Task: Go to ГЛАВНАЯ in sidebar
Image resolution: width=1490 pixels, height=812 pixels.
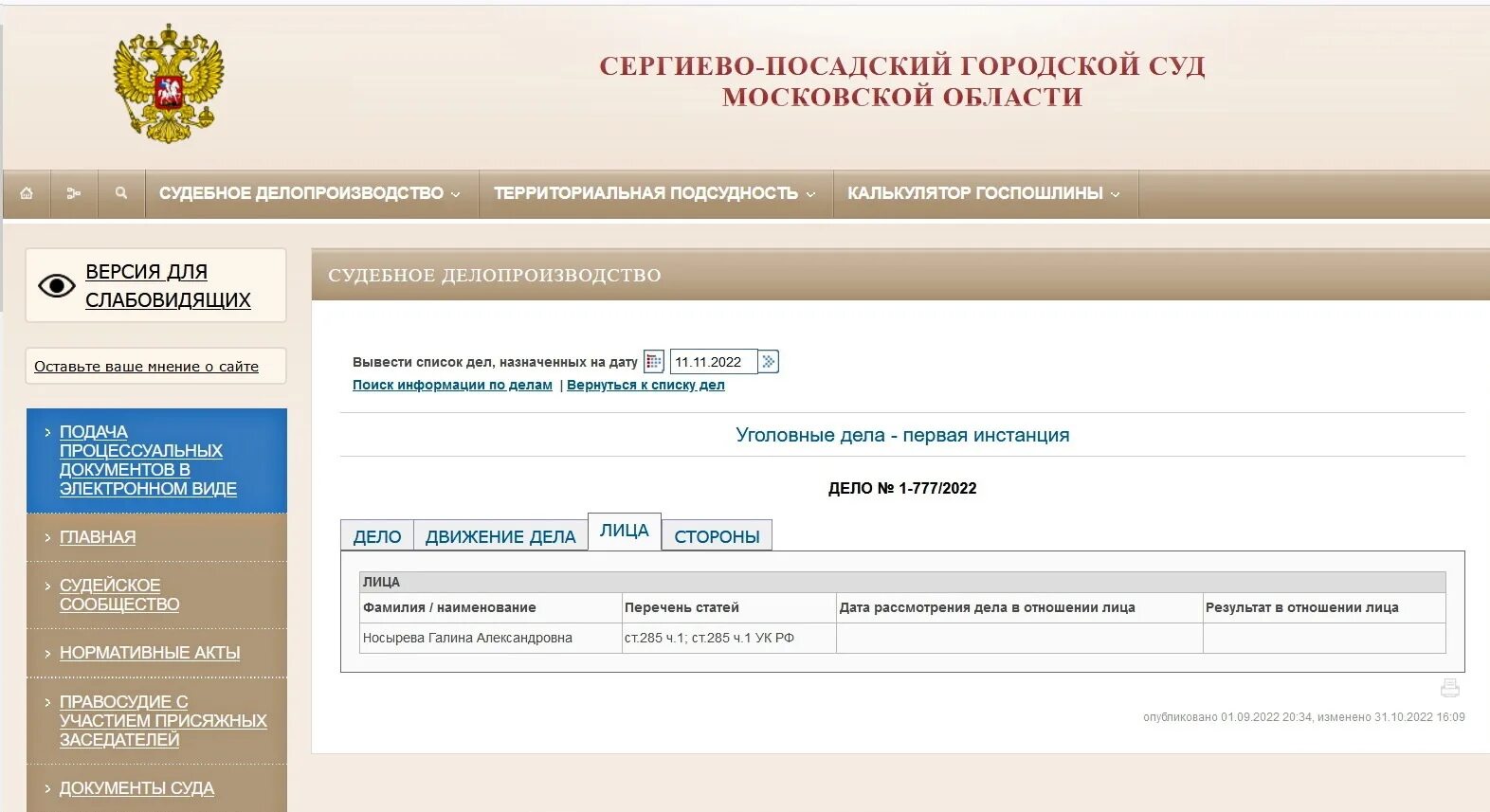Action: pos(98,537)
